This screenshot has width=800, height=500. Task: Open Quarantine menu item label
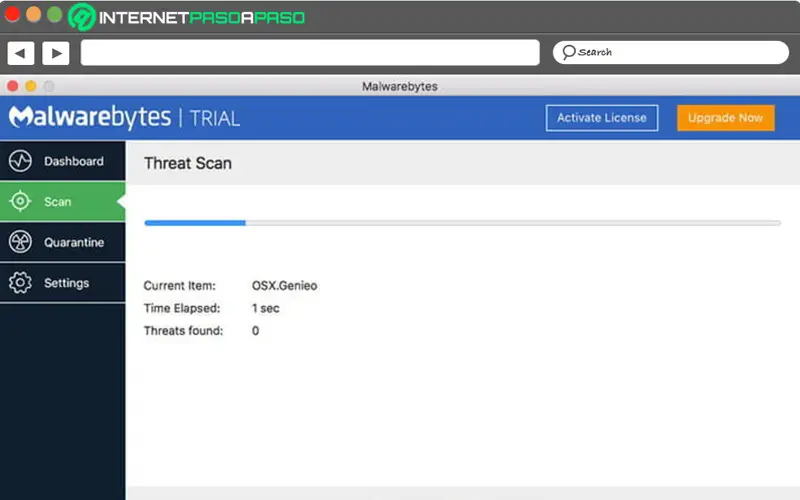tap(74, 242)
